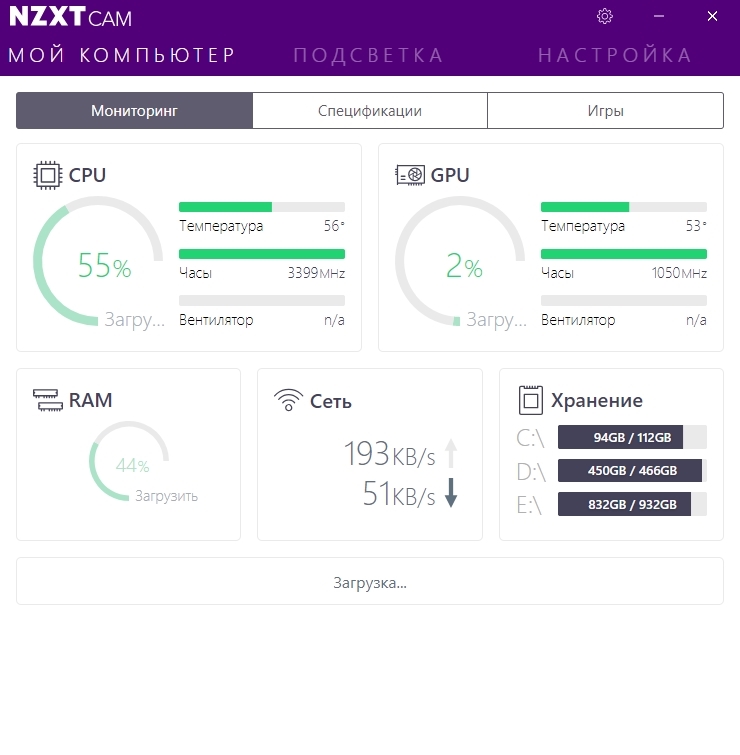Click the storage drive icon
The height and width of the screenshot is (755, 740).
coord(529,401)
